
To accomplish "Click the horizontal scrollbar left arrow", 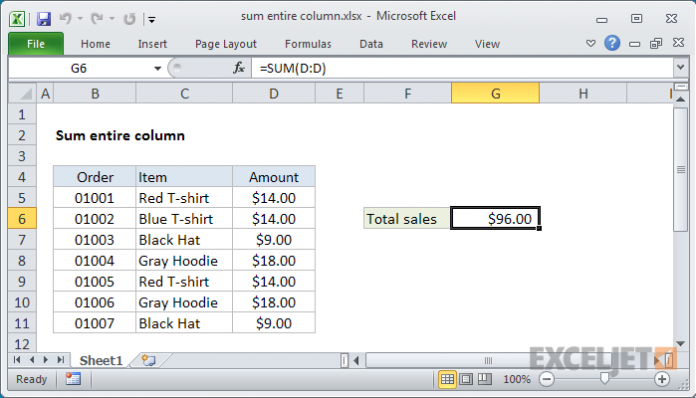I will coord(356,360).
